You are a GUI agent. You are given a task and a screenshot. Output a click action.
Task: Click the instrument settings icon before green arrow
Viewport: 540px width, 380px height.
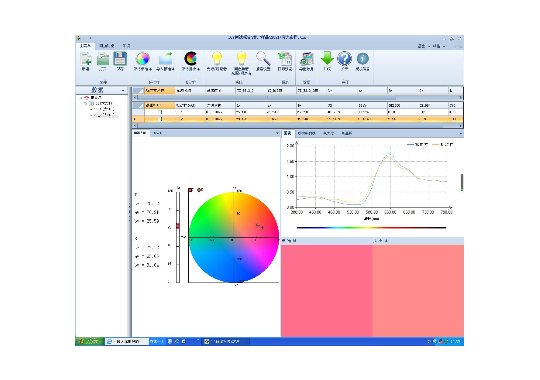[306, 59]
